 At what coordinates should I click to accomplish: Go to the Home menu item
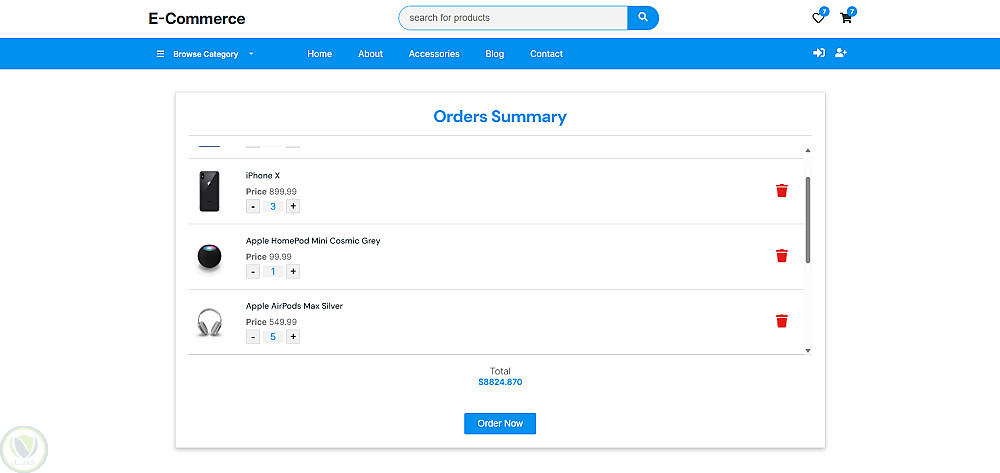coord(320,54)
